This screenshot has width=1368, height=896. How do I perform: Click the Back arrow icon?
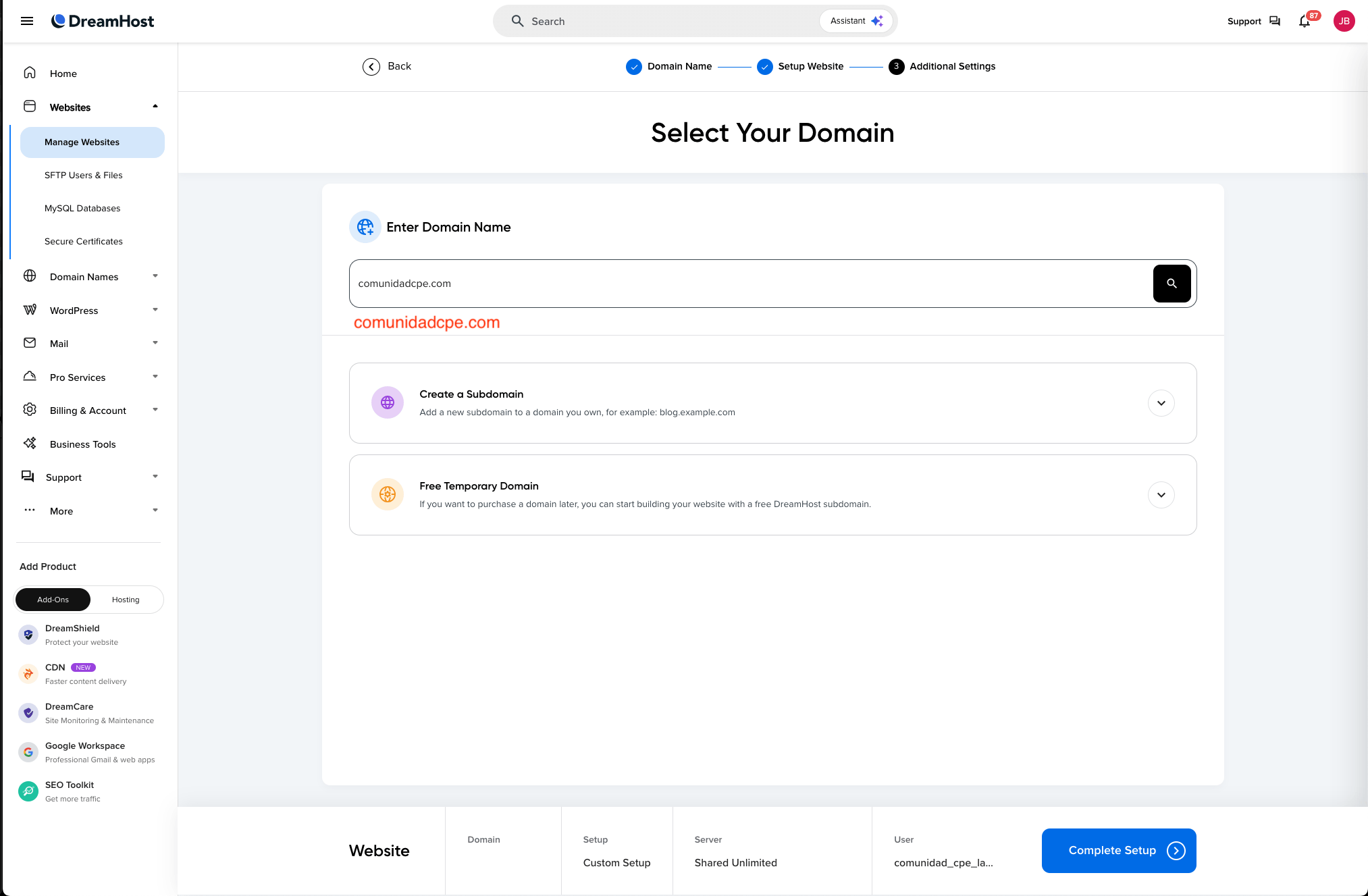[x=371, y=66]
